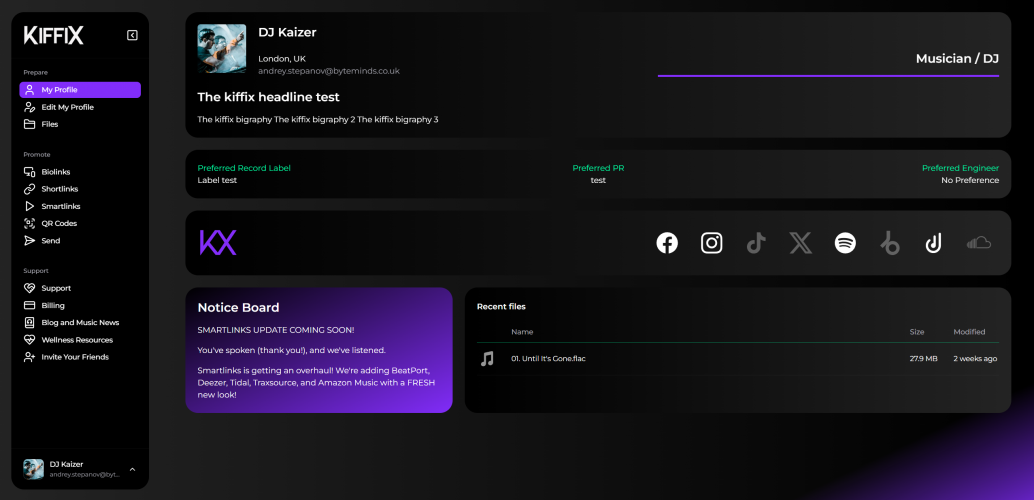Click the 'London, UK' location text
Image resolution: width=1034 pixels, height=500 pixels.
[x=282, y=59]
